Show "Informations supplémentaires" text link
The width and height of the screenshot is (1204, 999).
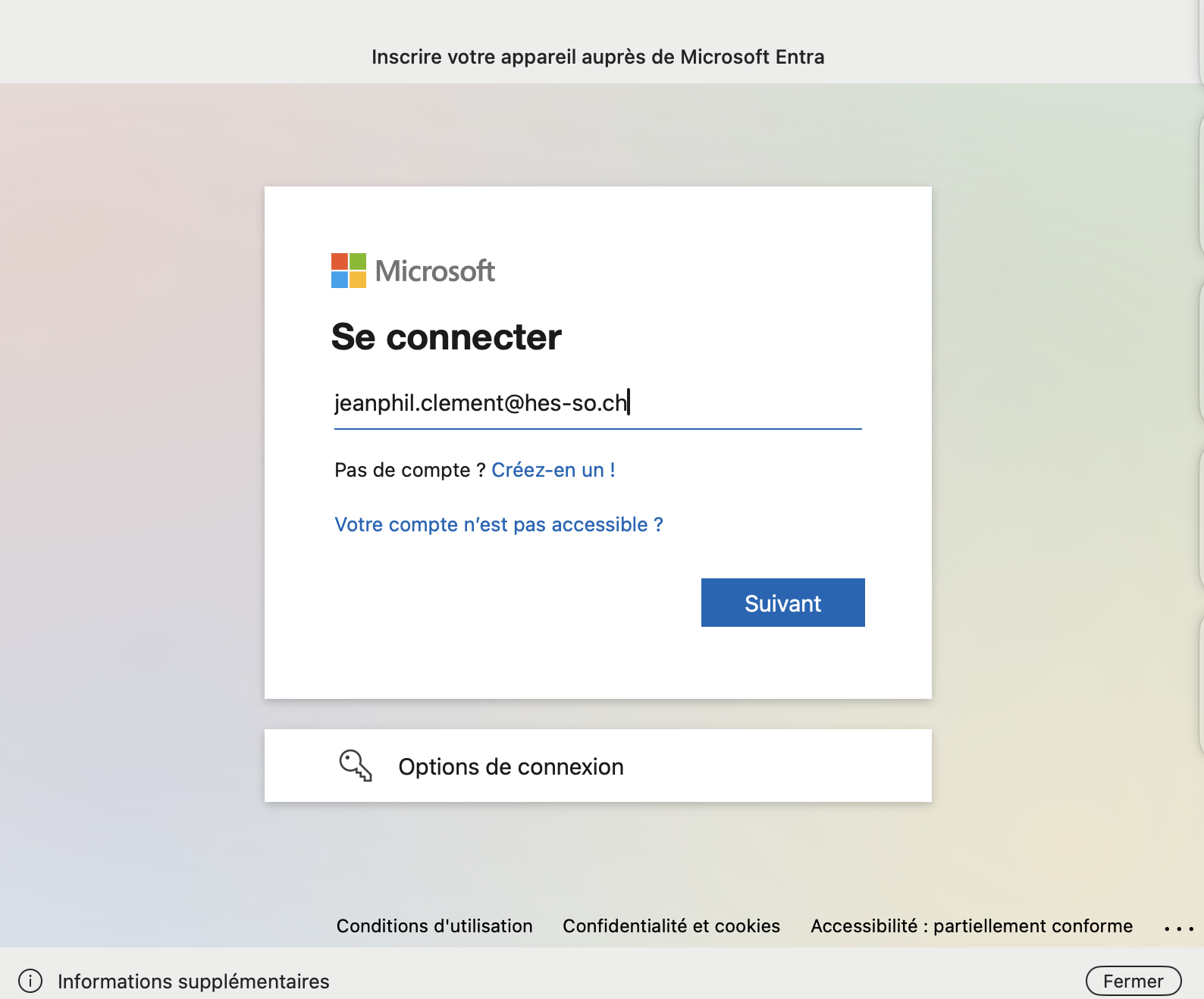(x=193, y=981)
